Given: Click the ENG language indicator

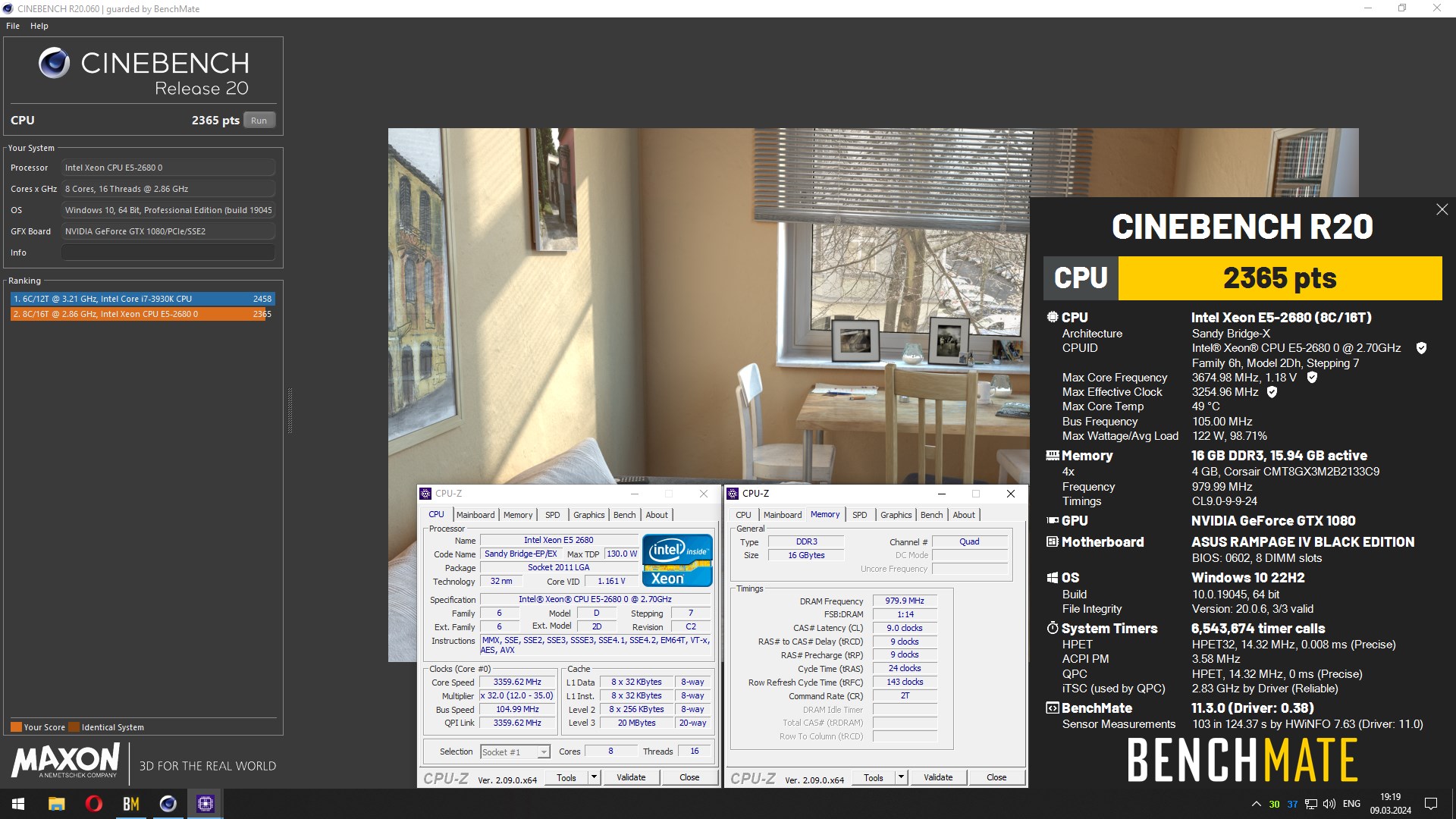Looking at the screenshot, I should [x=1351, y=804].
